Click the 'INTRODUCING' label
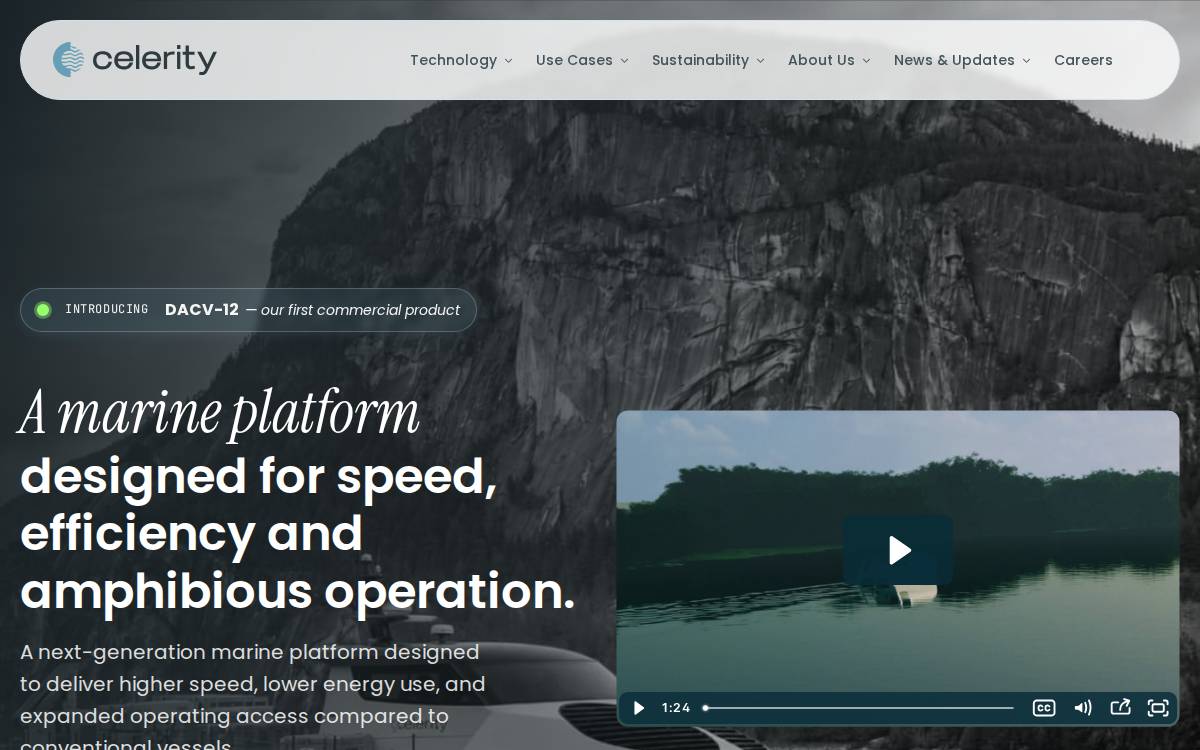Image resolution: width=1200 pixels, height=750 pixels. coord(107,310)
